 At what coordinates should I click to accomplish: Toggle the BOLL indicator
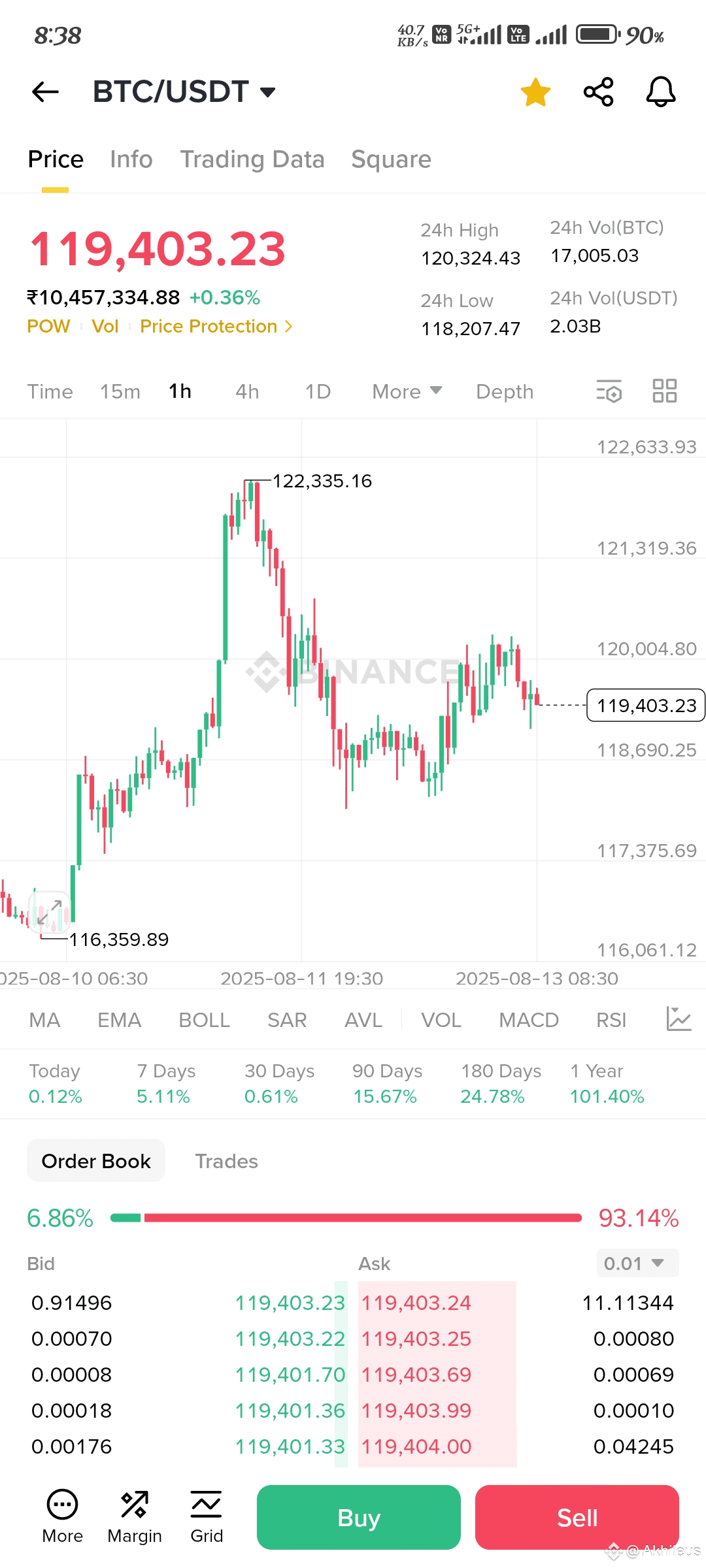pos(204,1020)
